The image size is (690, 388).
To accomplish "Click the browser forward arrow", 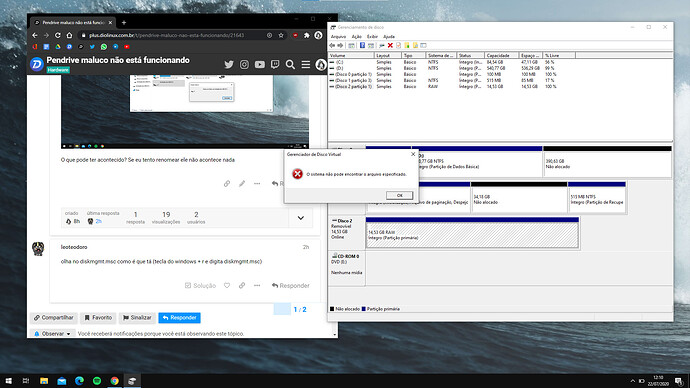I will (x=46, y=35).
